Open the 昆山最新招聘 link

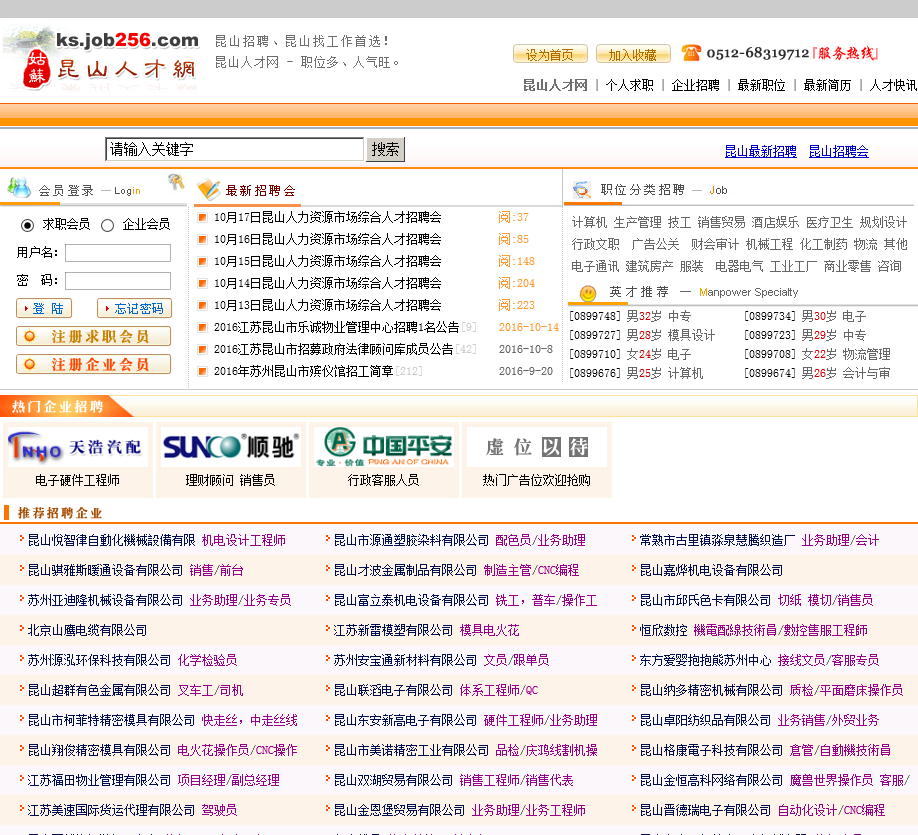pos(761,151)
